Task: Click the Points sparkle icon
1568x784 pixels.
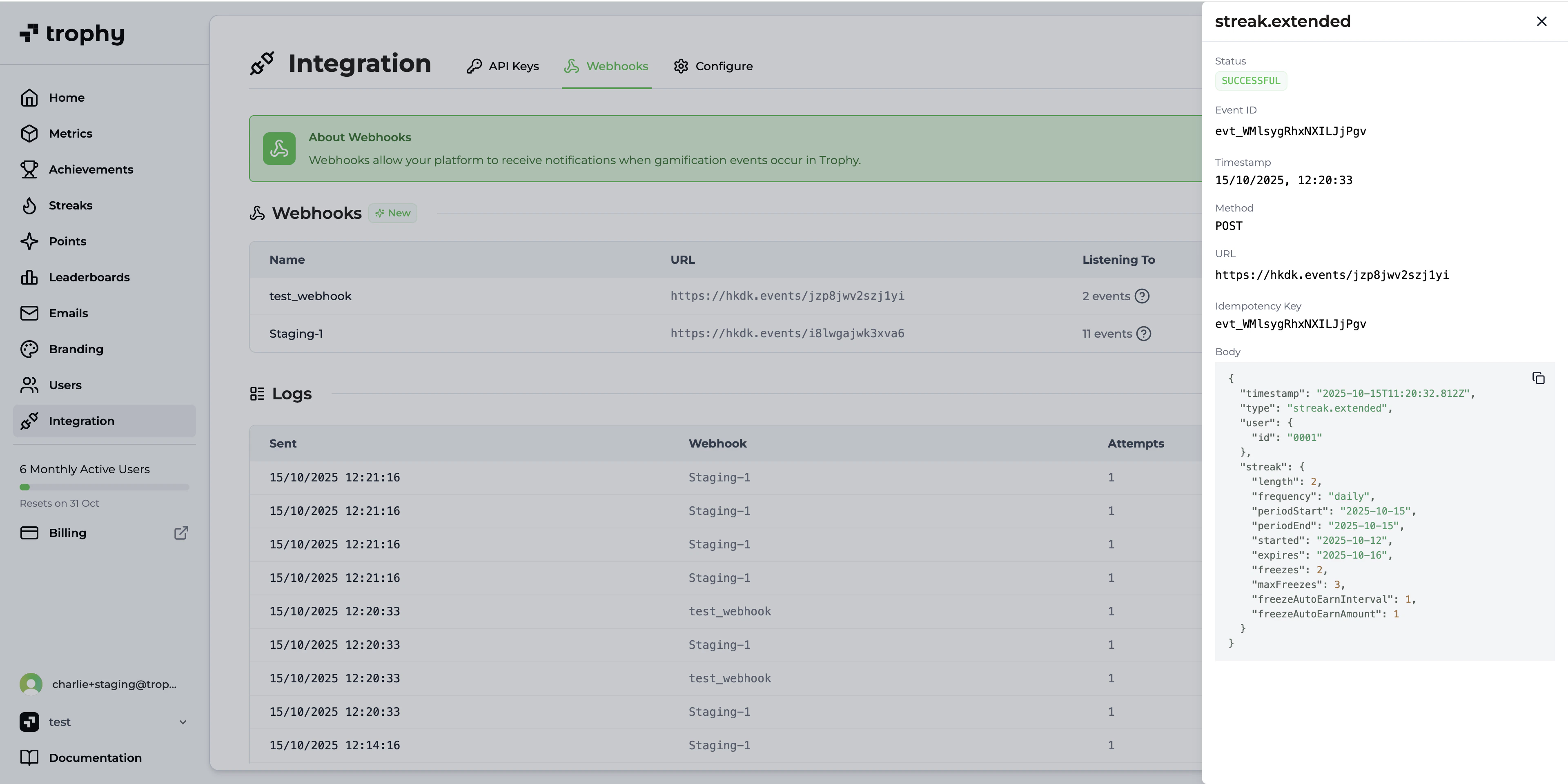Action: point(29,242)
